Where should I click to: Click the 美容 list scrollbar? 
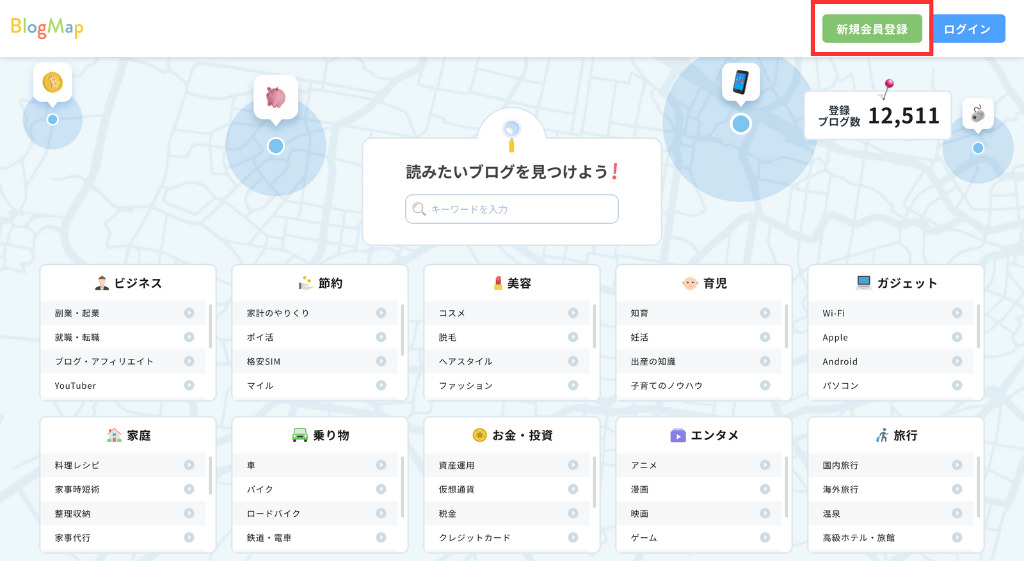coord(594,325)
